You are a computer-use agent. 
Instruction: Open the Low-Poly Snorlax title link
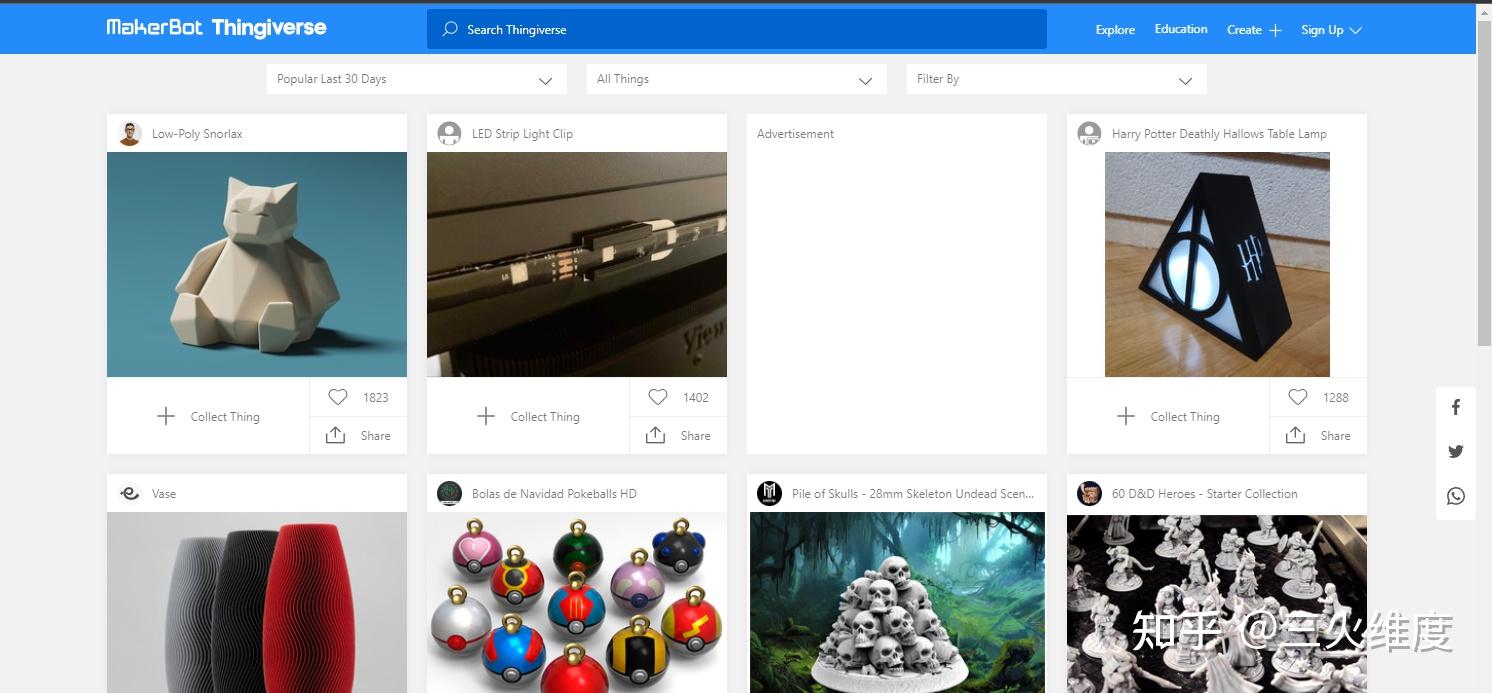pos(197,134)
